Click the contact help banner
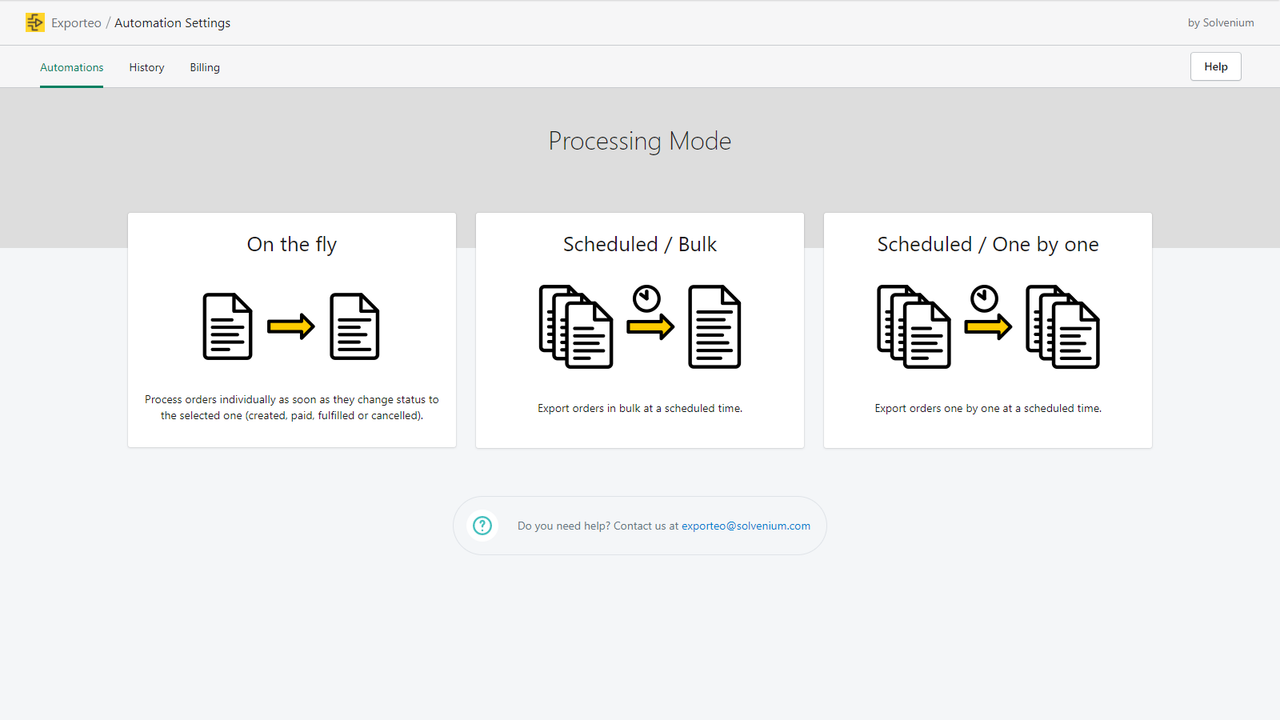Viewport: 1280px width, 720px height. (639, 525)
